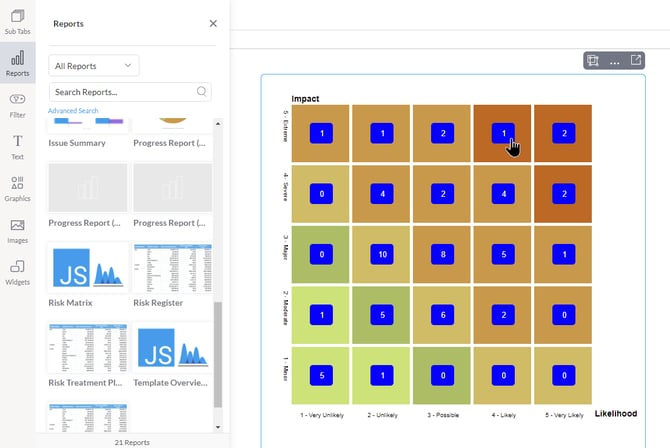The height and width of the screenshot is (448, 670).
Task: Close the Reports panel
Action: pyautogui.click(x=213, y=23)
